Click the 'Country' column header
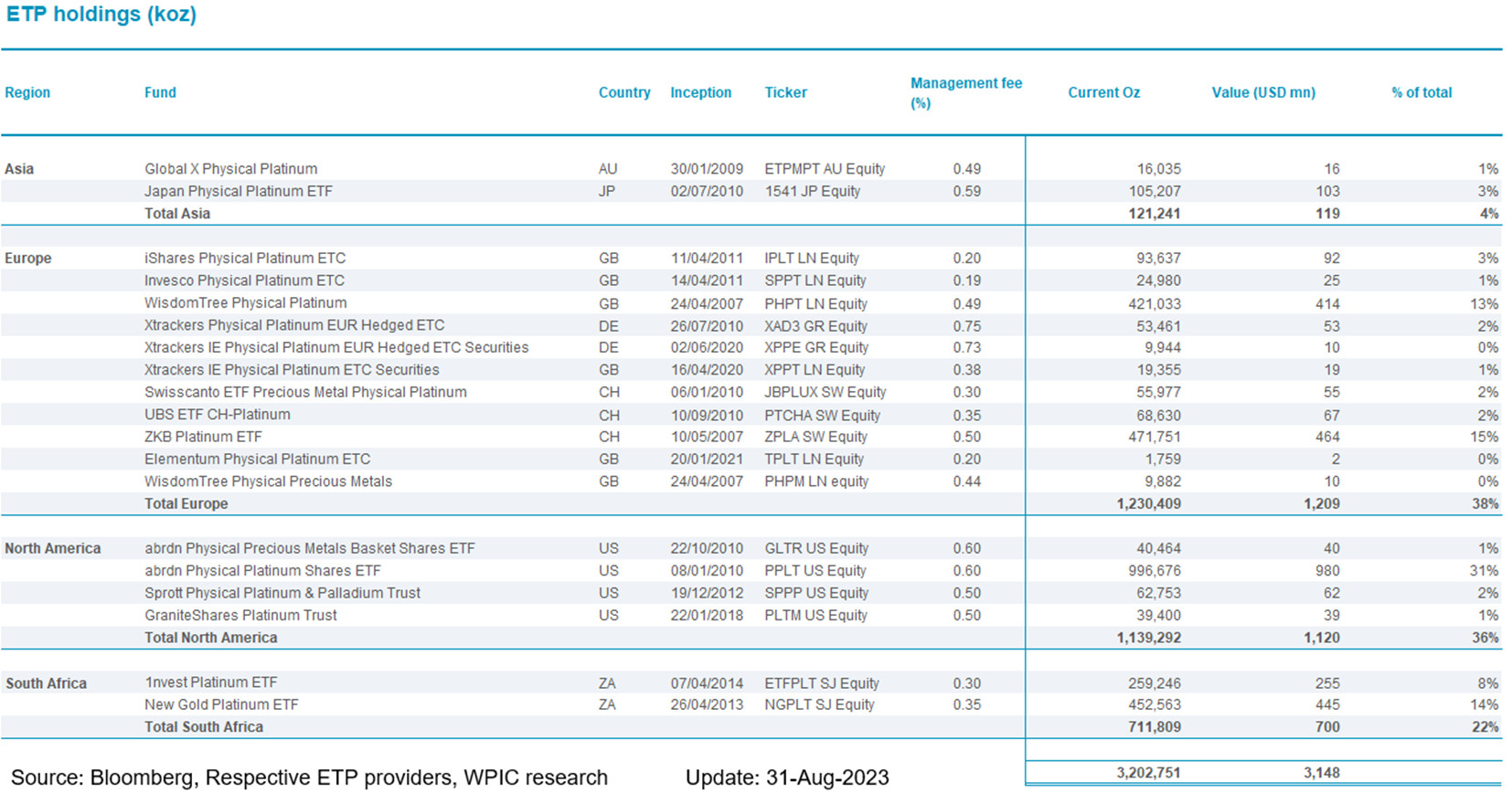 (x=624, y=92)
